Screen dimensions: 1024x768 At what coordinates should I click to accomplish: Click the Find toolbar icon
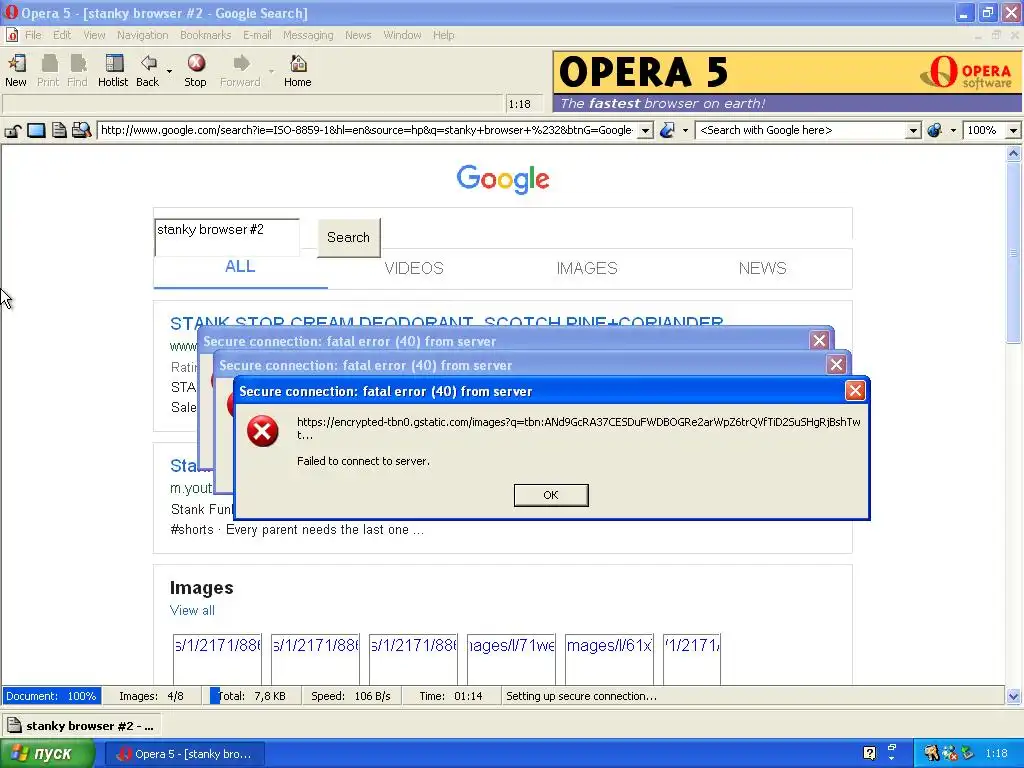click(78, 64)
